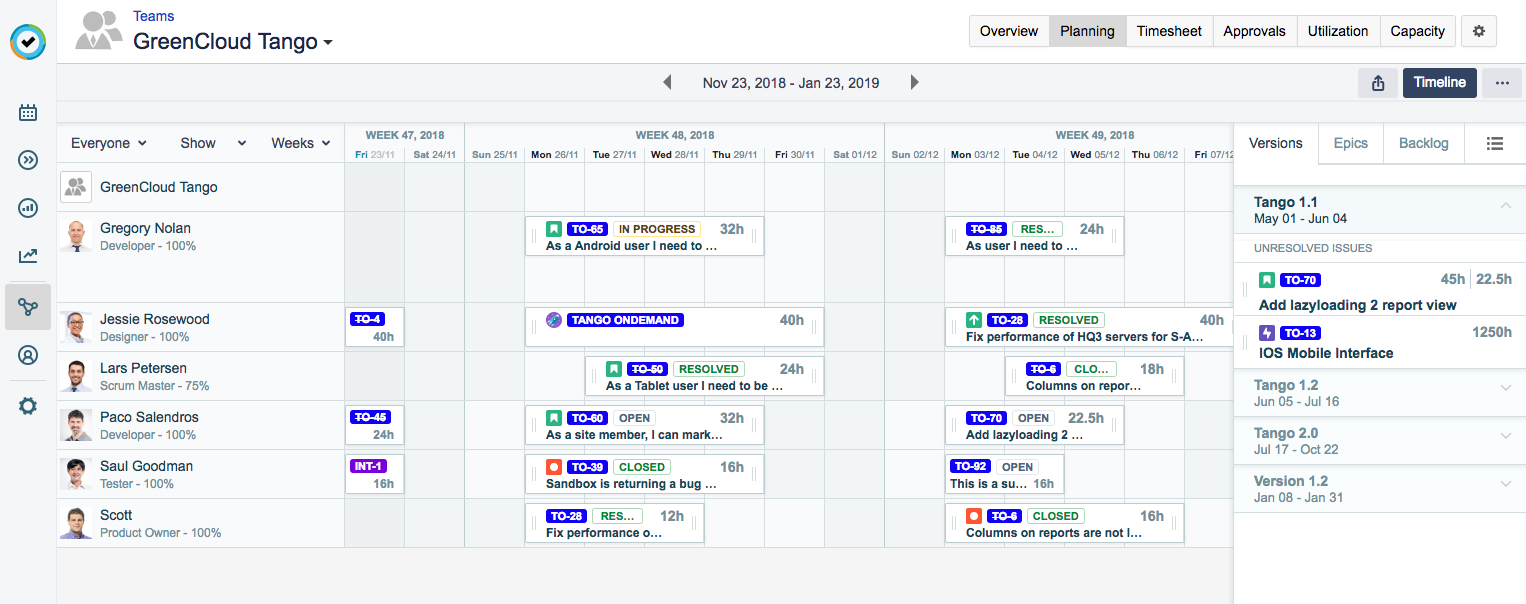Open the three-dots more options menu

[1502, 83]
